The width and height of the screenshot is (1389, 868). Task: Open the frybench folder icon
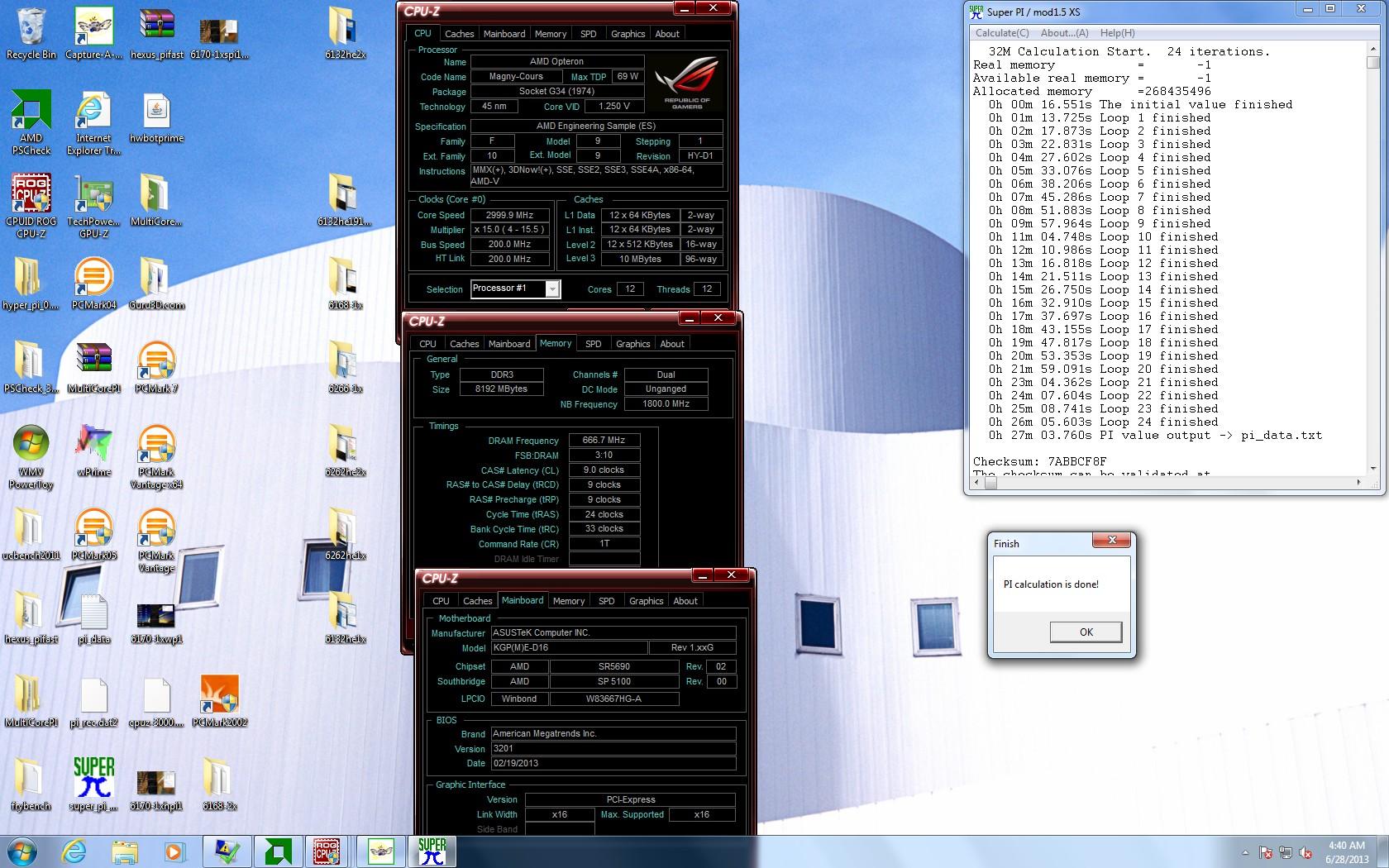[x=31, y=785]
